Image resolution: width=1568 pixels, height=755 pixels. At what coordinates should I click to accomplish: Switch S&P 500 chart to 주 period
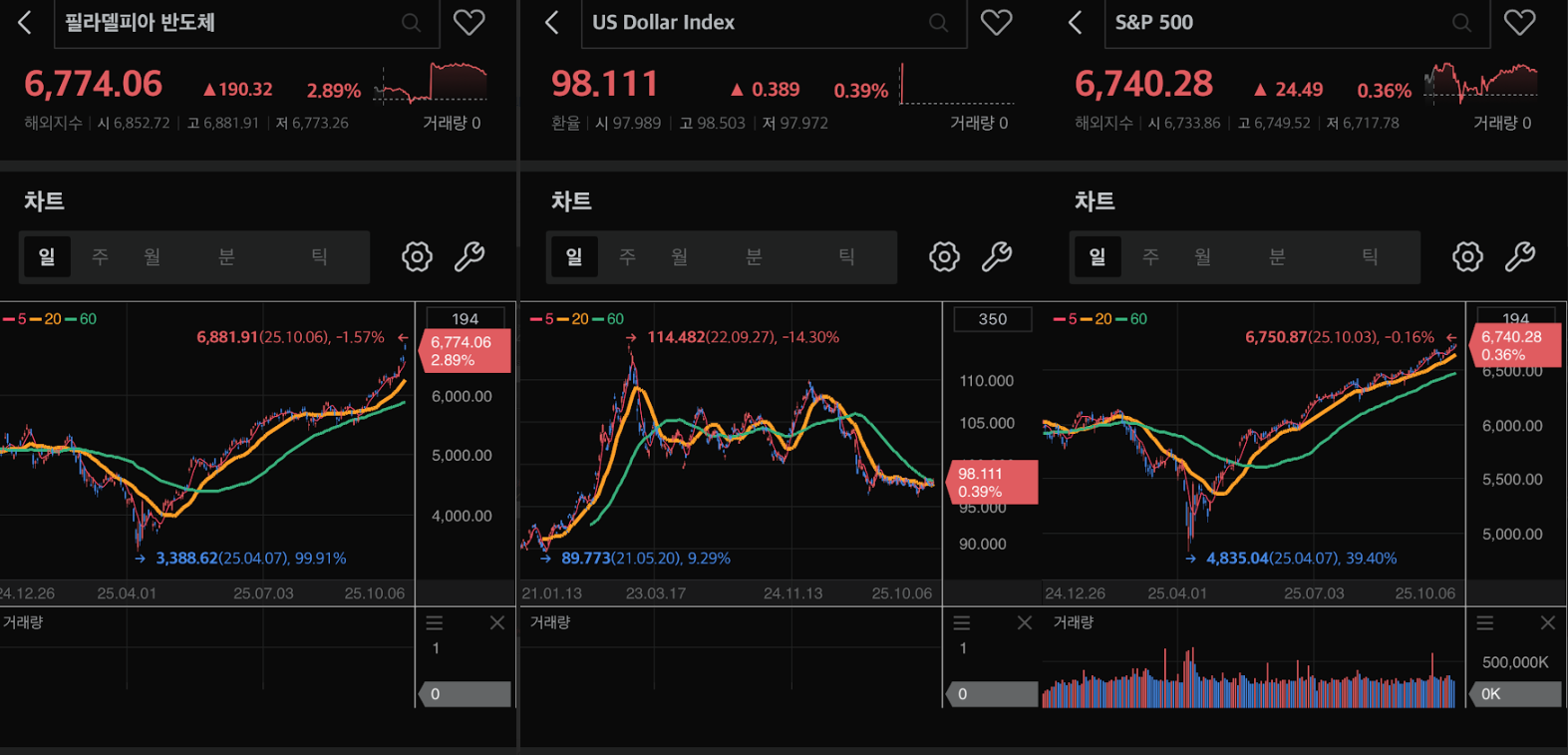(1150, 256)
